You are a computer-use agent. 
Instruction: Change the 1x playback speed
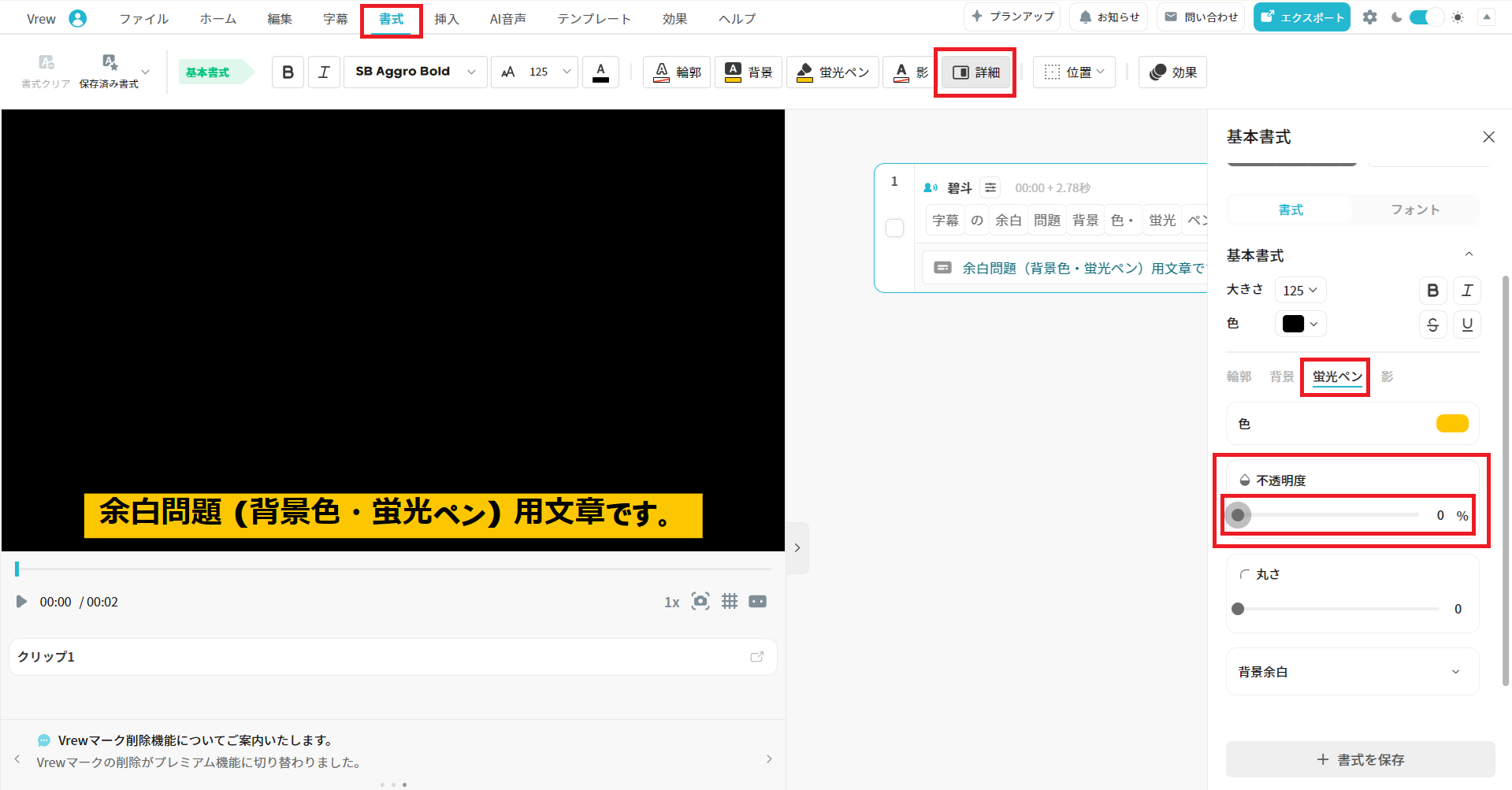tap(671, 602)
